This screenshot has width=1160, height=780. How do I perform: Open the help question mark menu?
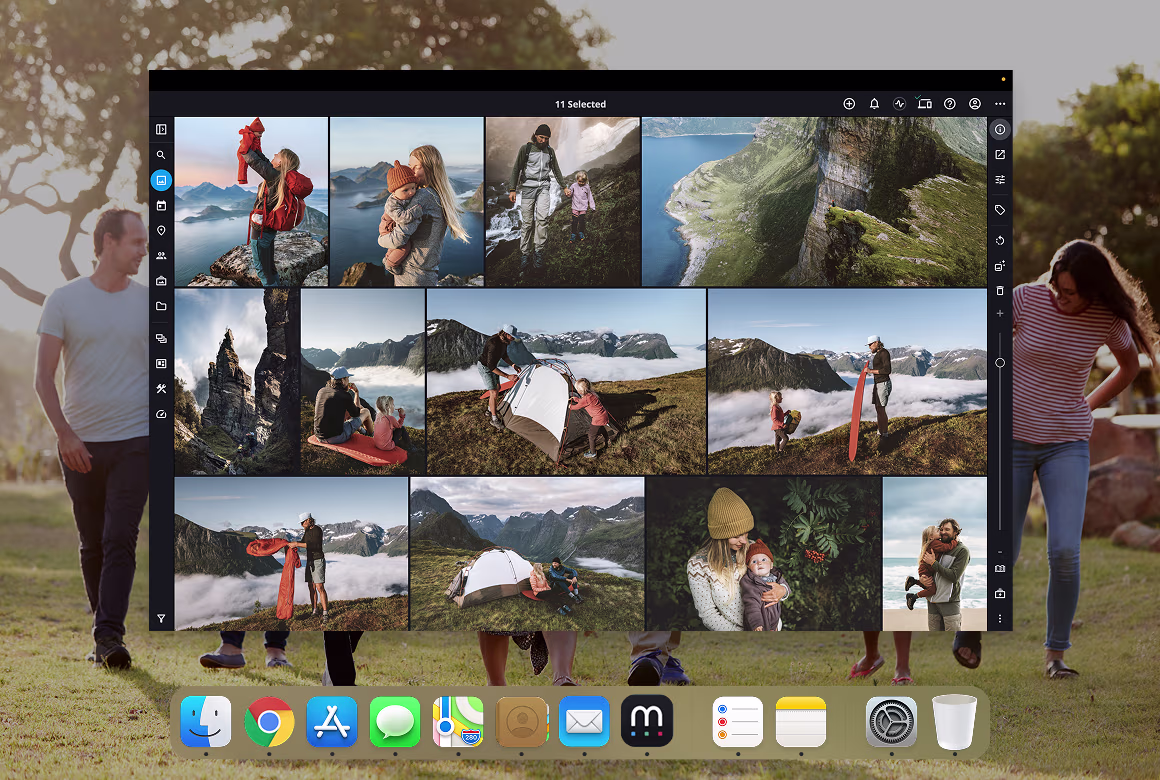[950, 104]
